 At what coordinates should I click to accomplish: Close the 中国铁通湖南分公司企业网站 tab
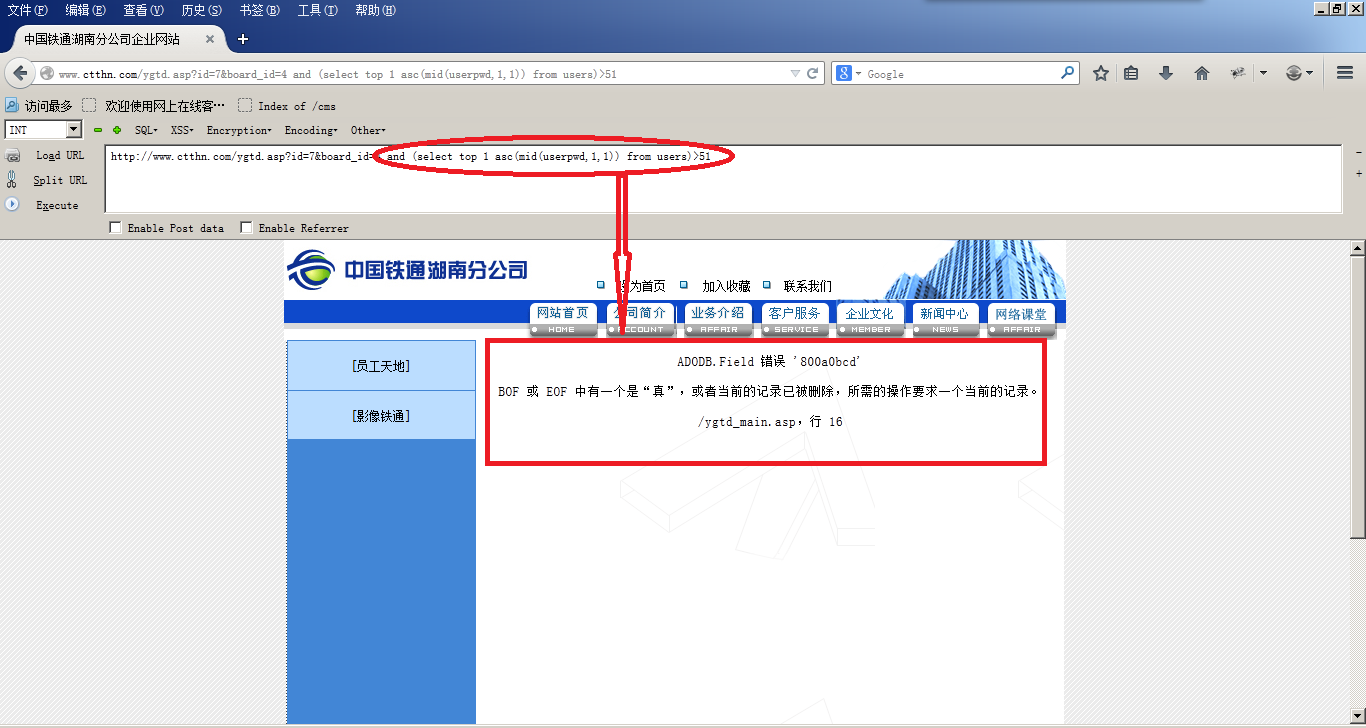[x=210, y=39]
